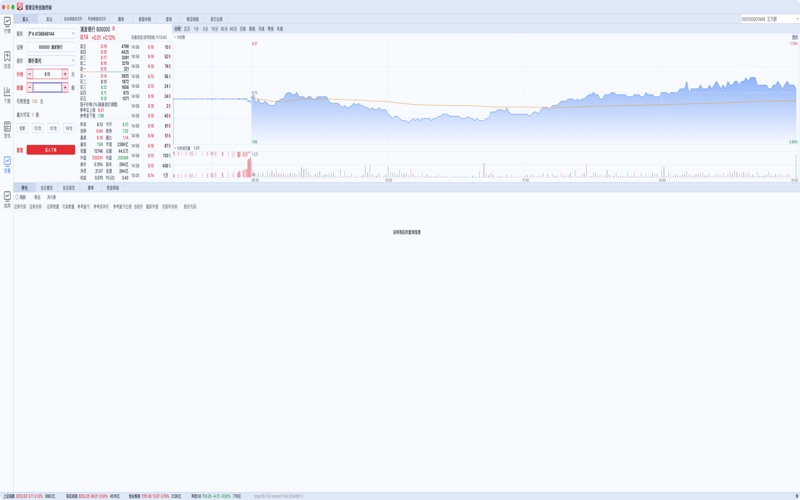Select the 日线 daily chart period

point(243,29)
